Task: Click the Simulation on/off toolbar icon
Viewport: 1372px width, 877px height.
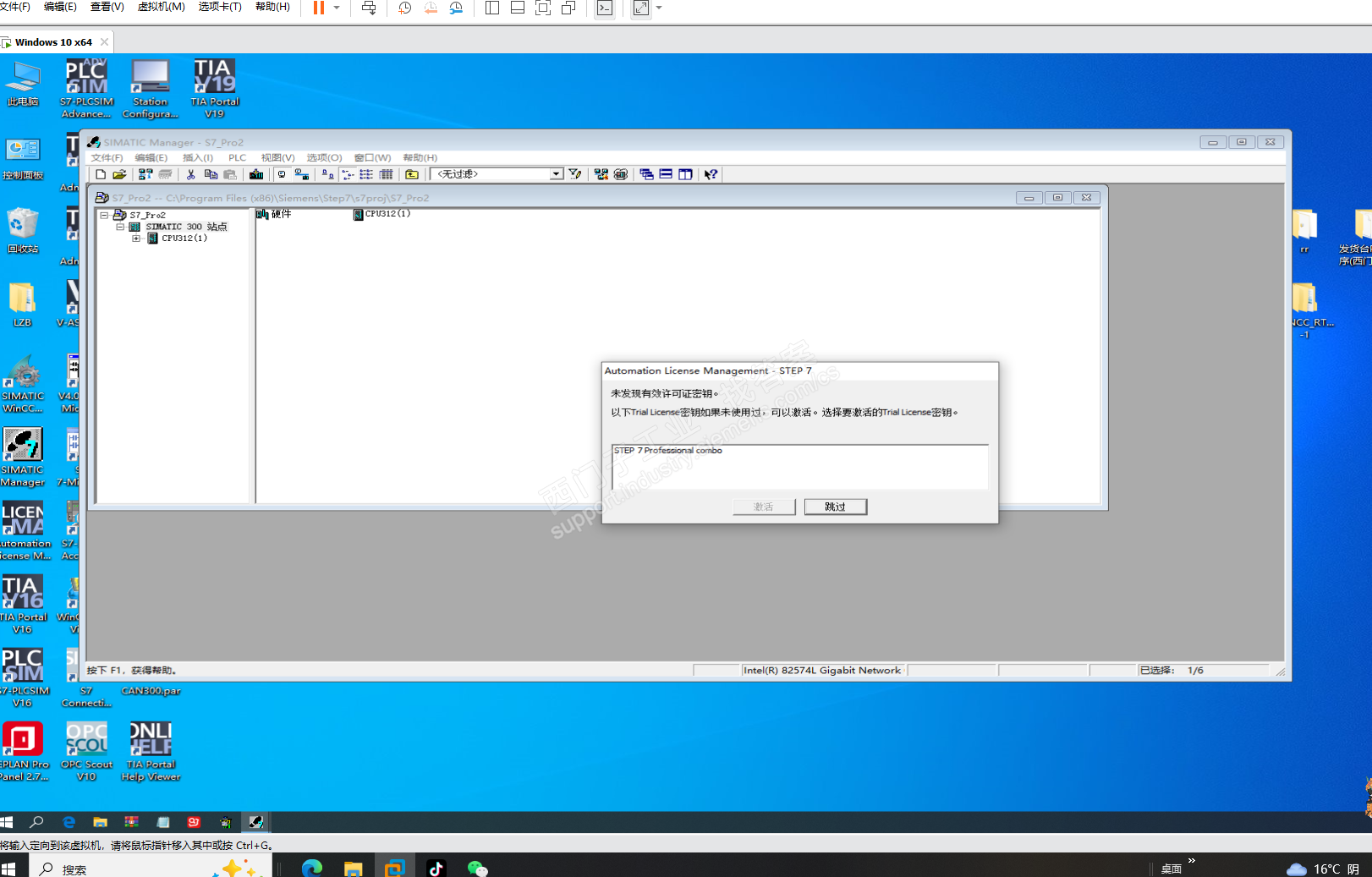Action: click(x=621, y=174)
